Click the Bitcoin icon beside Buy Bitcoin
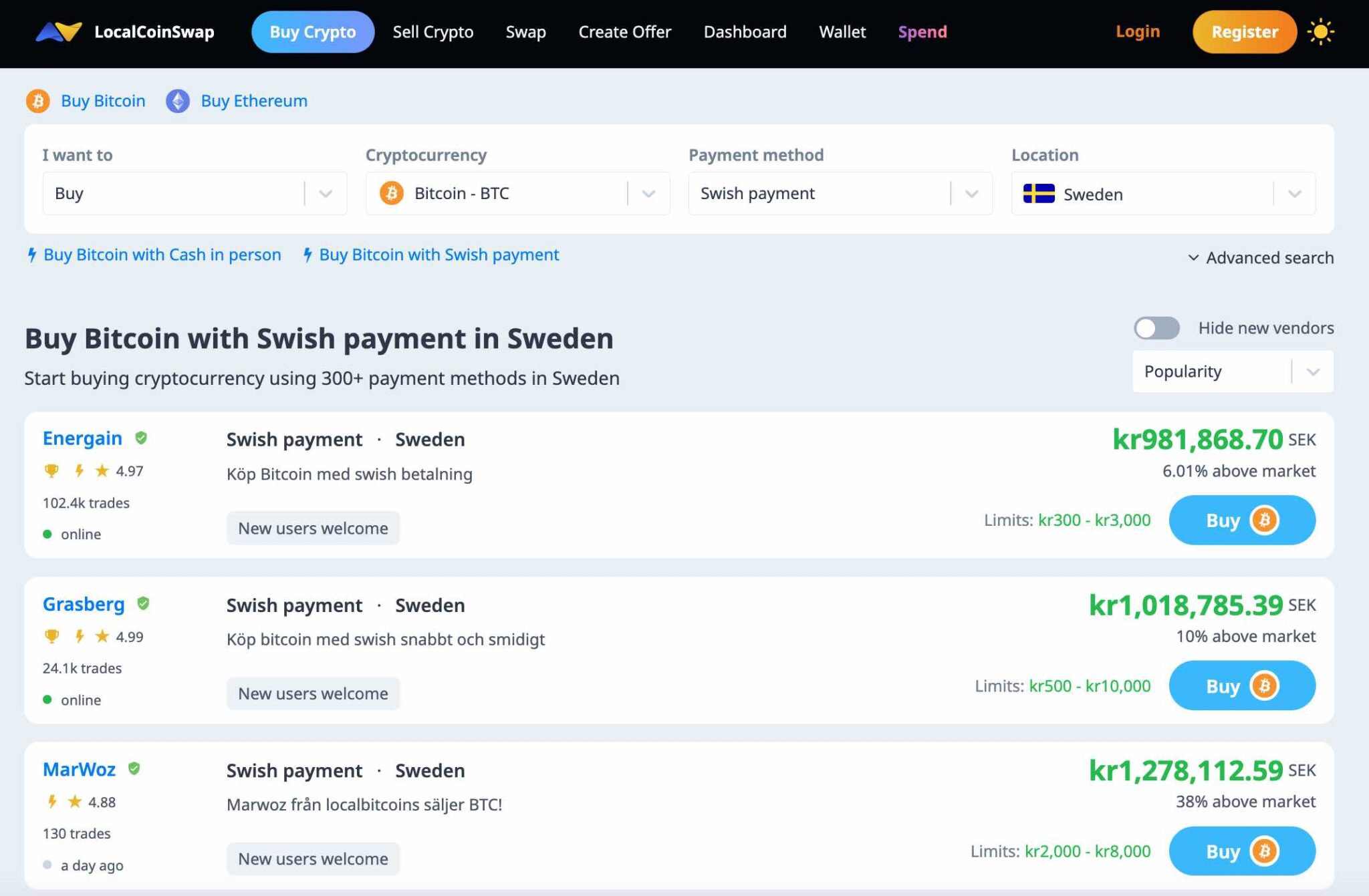The width and height of the screenshot is (1369, 896). 38,101
